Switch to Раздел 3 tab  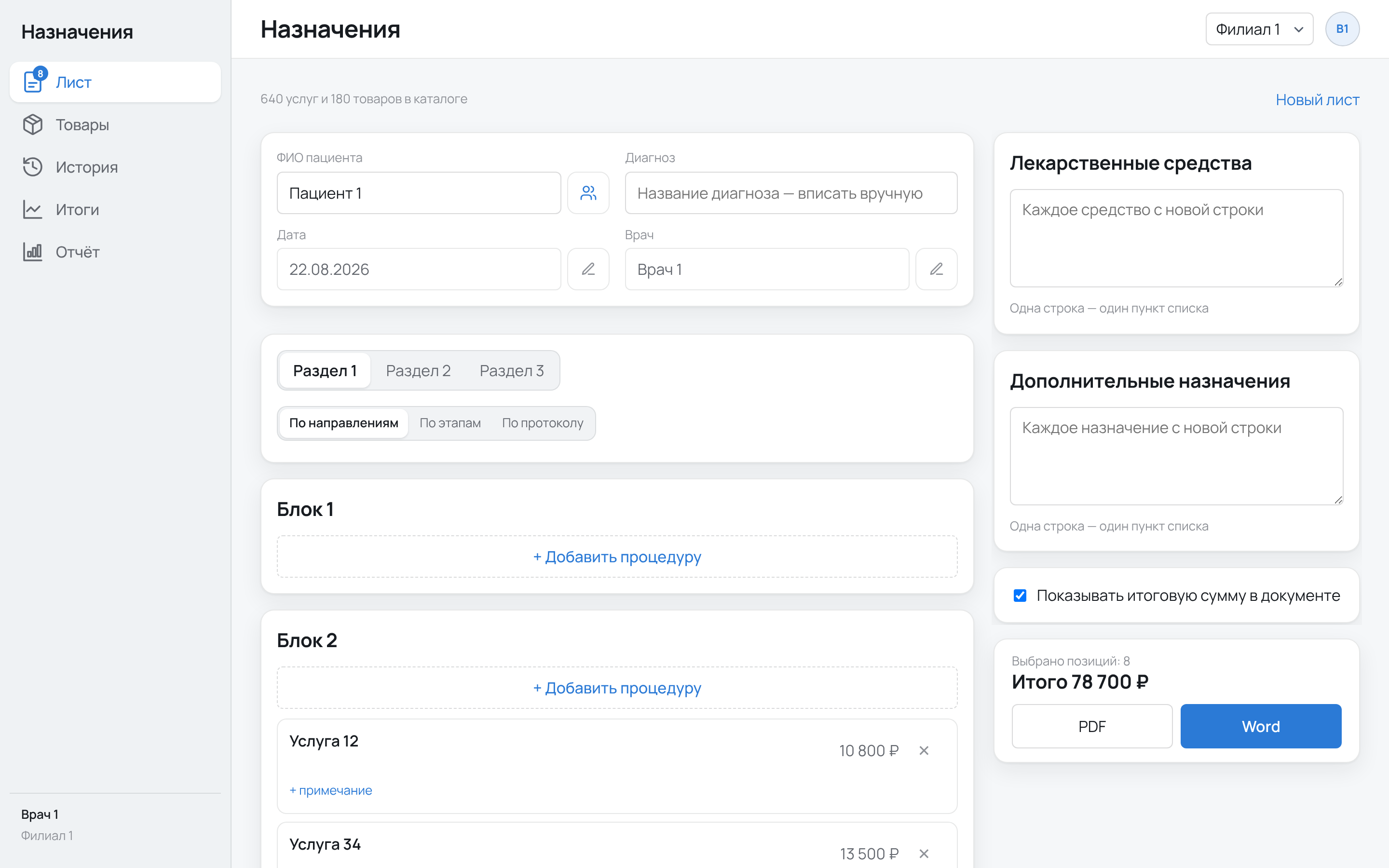pos(511,371)
